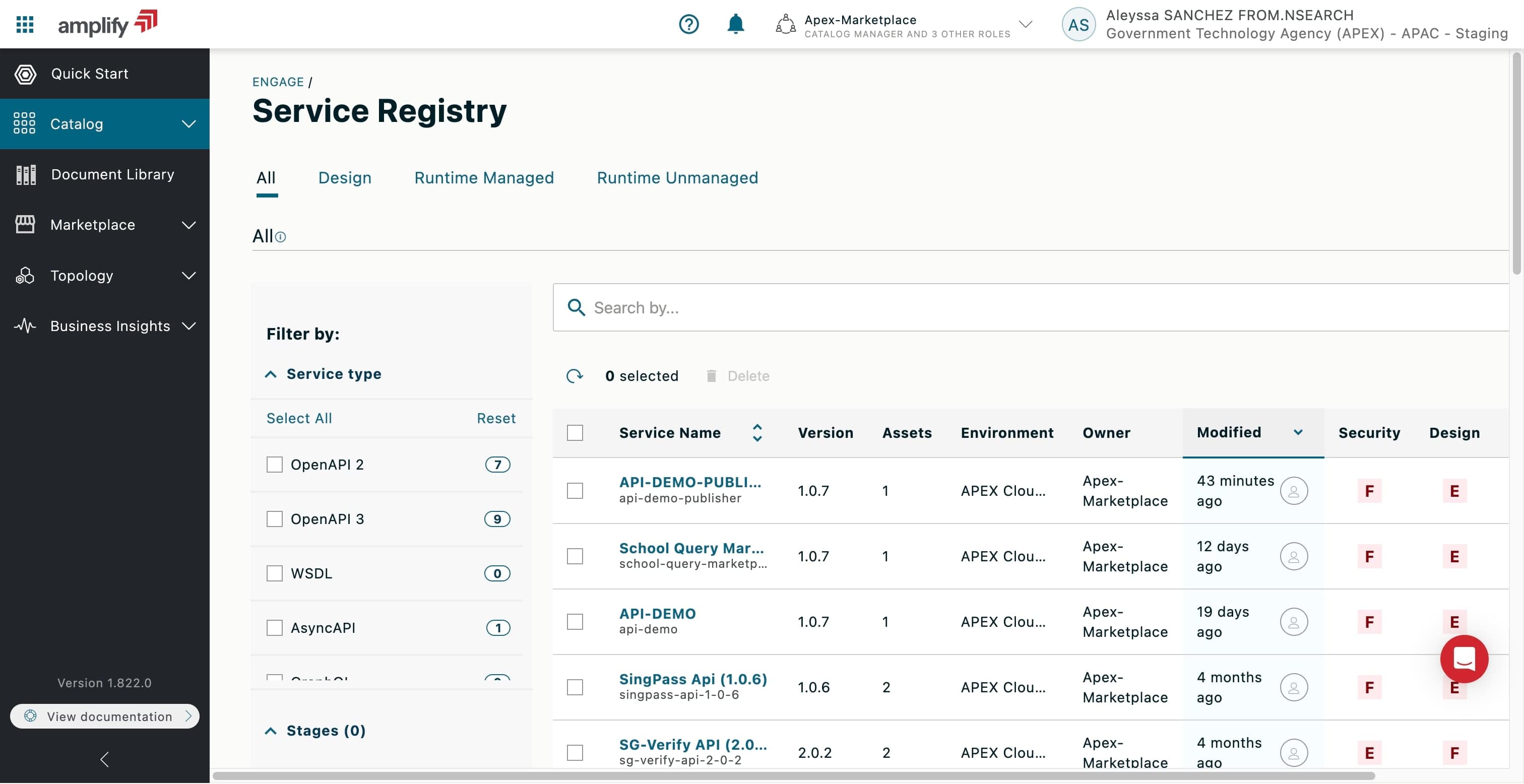
Task: Collapse the Stages (0) filter
Action: click(270, 731)
